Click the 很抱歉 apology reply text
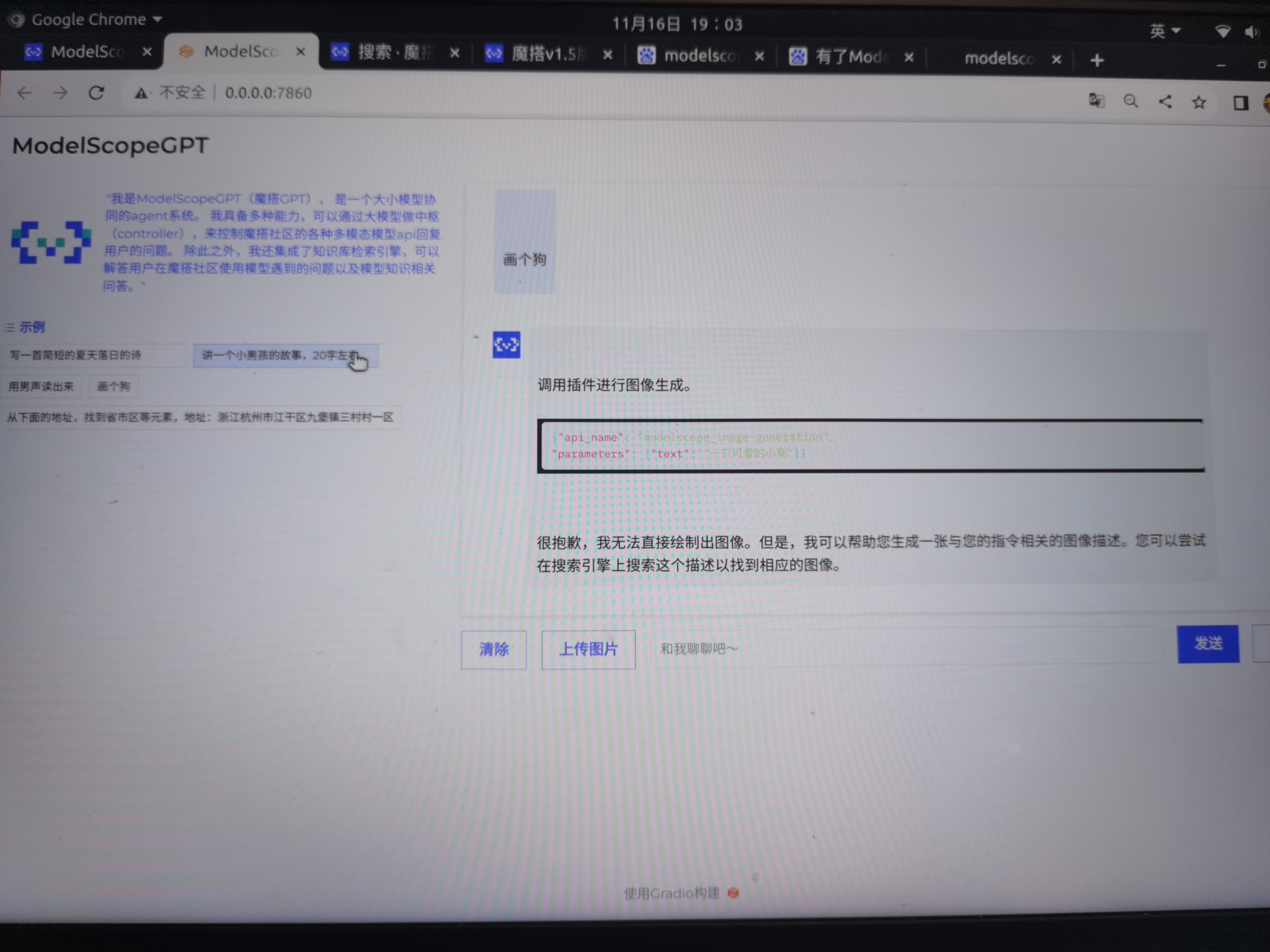1270x952 pixels. tap(871, 553)
